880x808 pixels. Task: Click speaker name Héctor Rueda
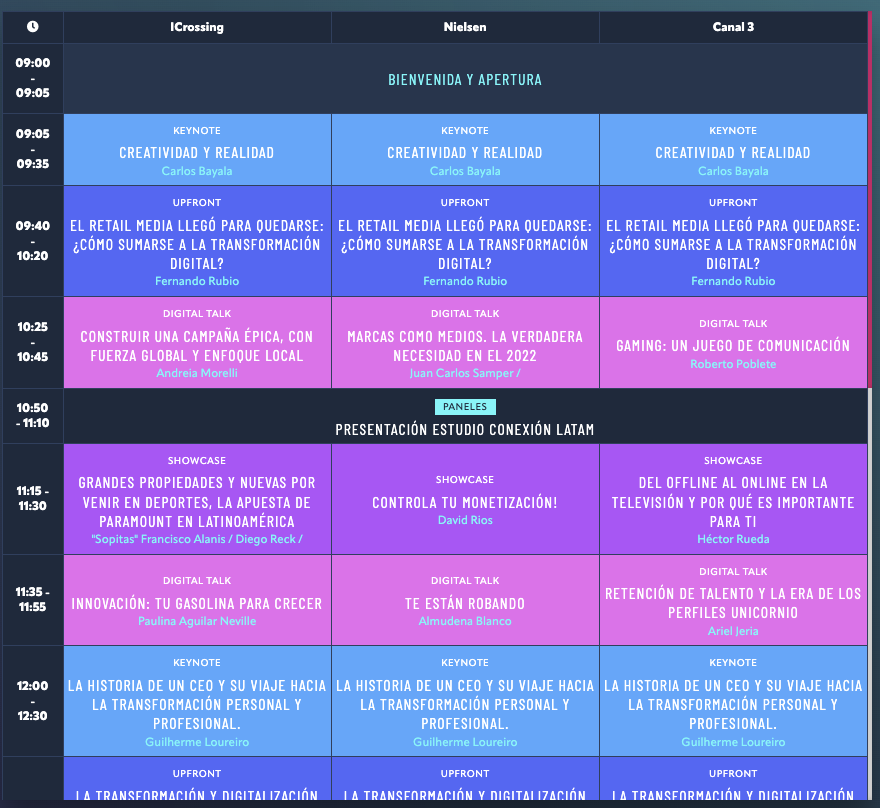pos(733,539)
